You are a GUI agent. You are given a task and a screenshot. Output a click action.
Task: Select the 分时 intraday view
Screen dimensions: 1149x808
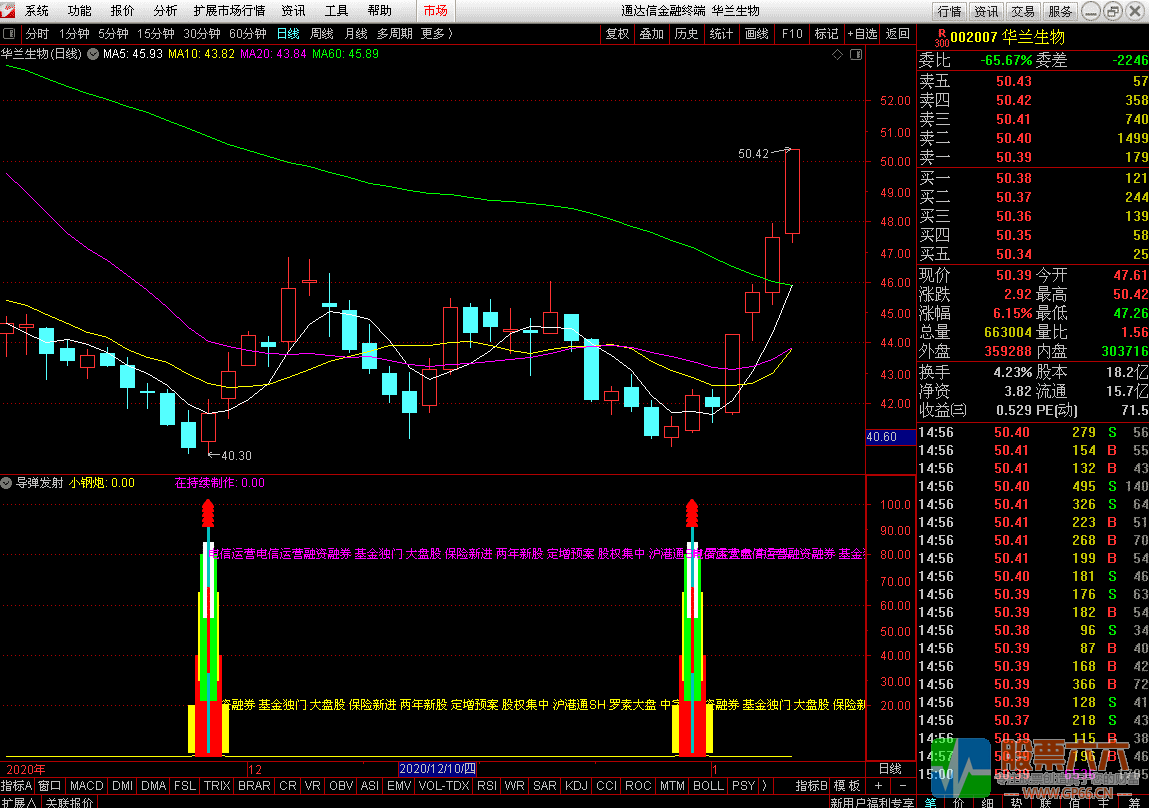pos(36,33)
